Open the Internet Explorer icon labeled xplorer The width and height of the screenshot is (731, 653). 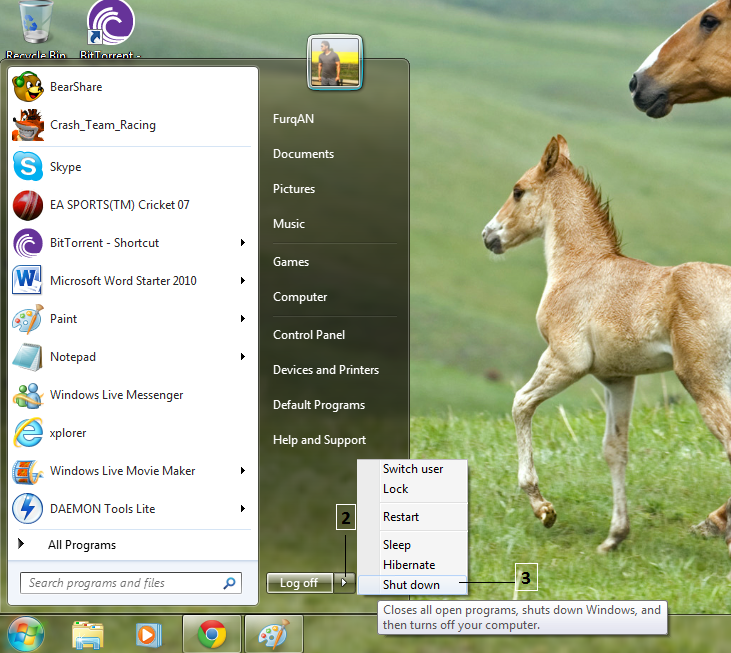tap(28, 433)
